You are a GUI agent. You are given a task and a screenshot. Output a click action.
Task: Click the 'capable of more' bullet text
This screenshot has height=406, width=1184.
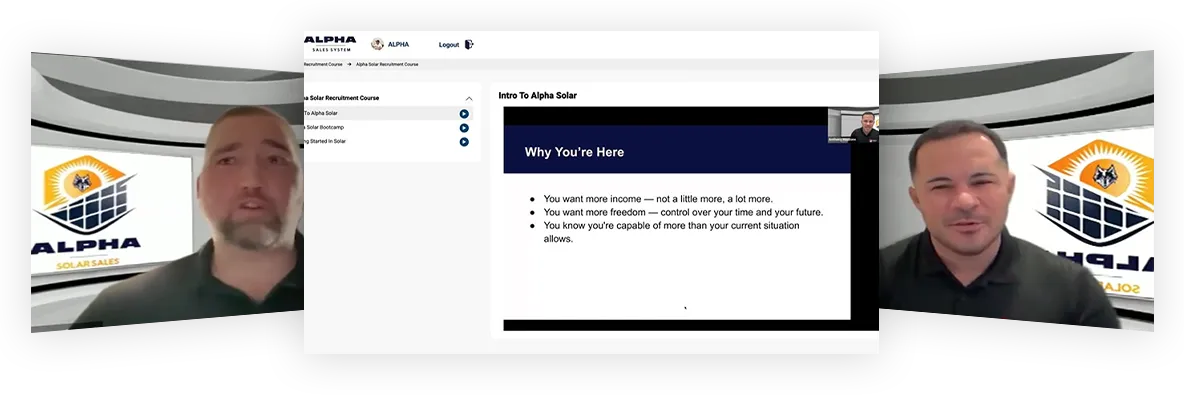(x=671, y=232)
